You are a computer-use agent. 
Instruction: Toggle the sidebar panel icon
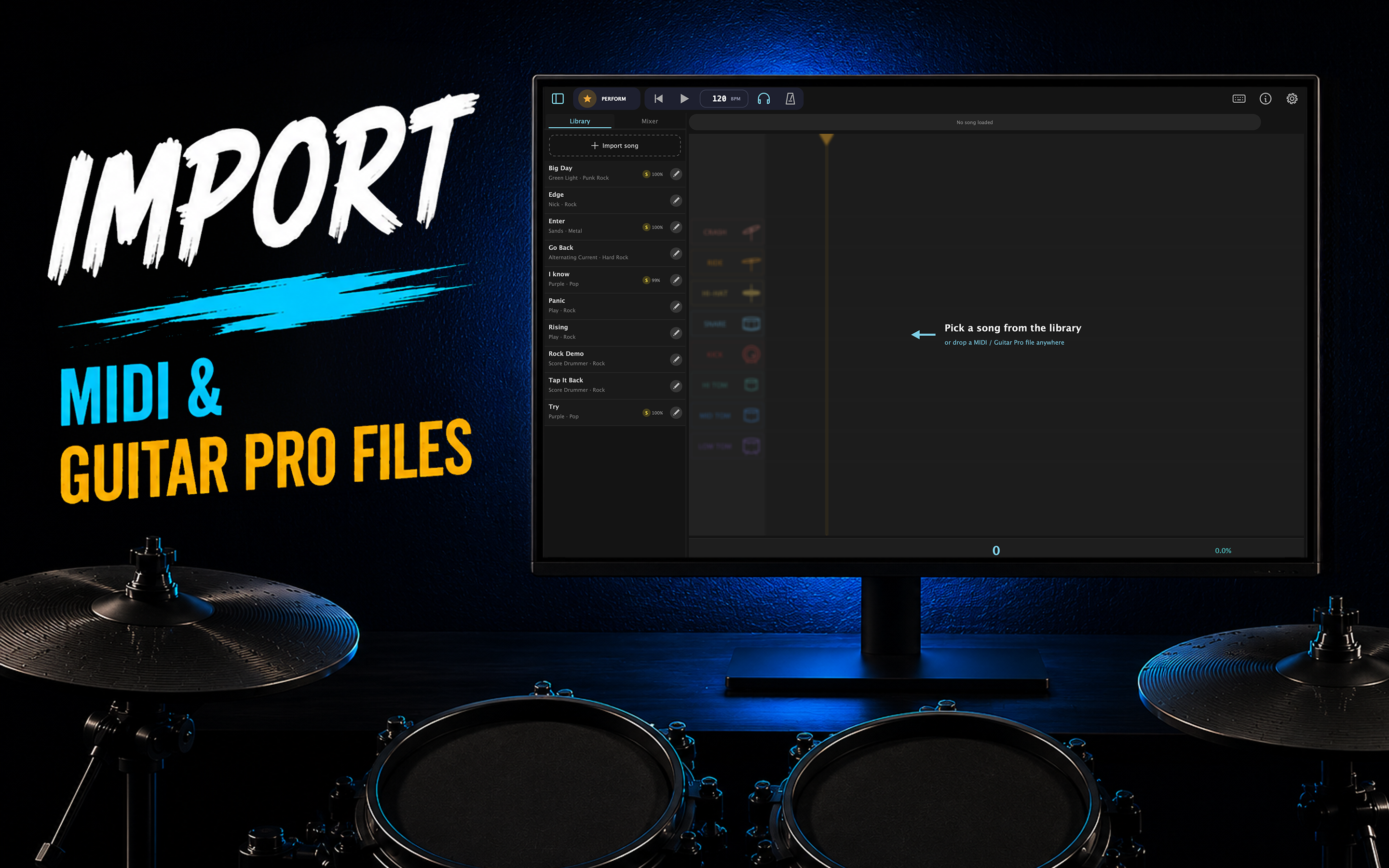pyautogui.click(x=558, y=99)
